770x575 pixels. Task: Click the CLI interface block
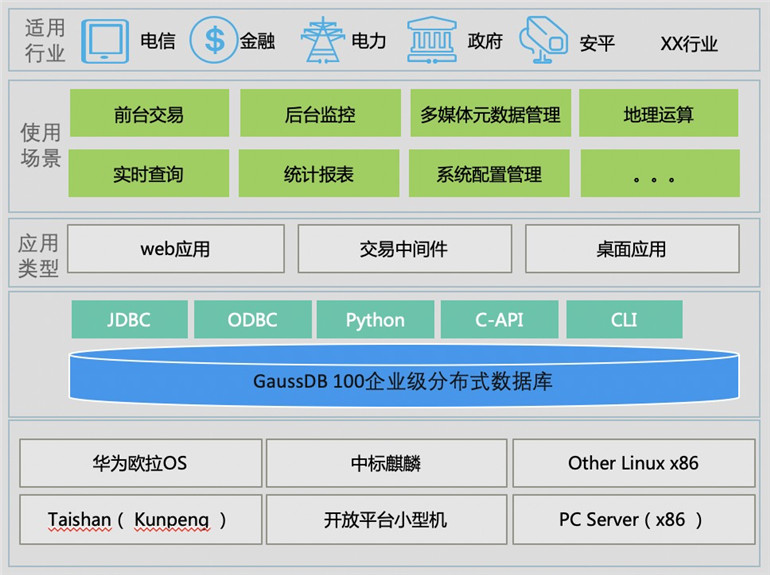(x=624, y=320)
